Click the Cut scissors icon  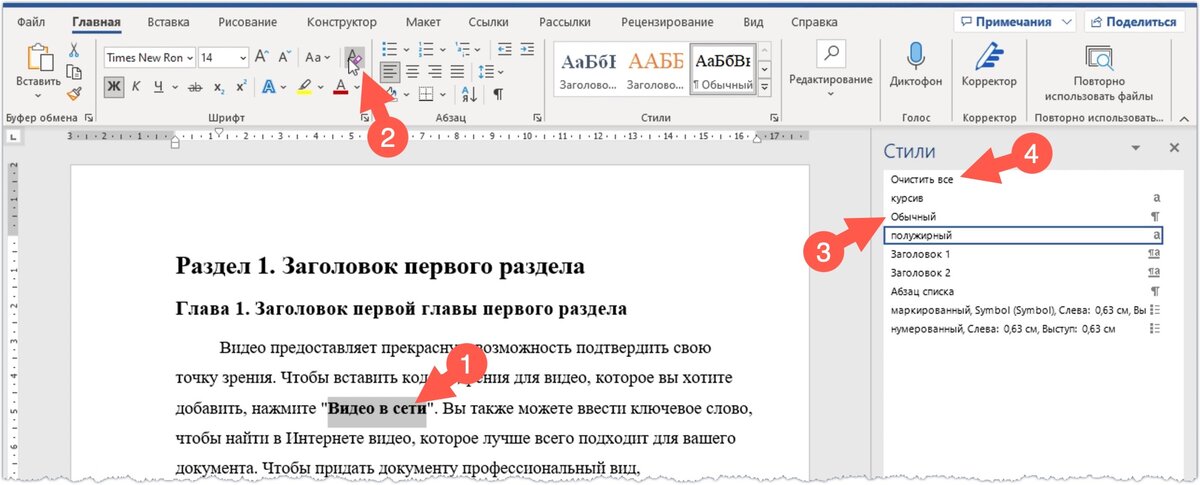74,50
